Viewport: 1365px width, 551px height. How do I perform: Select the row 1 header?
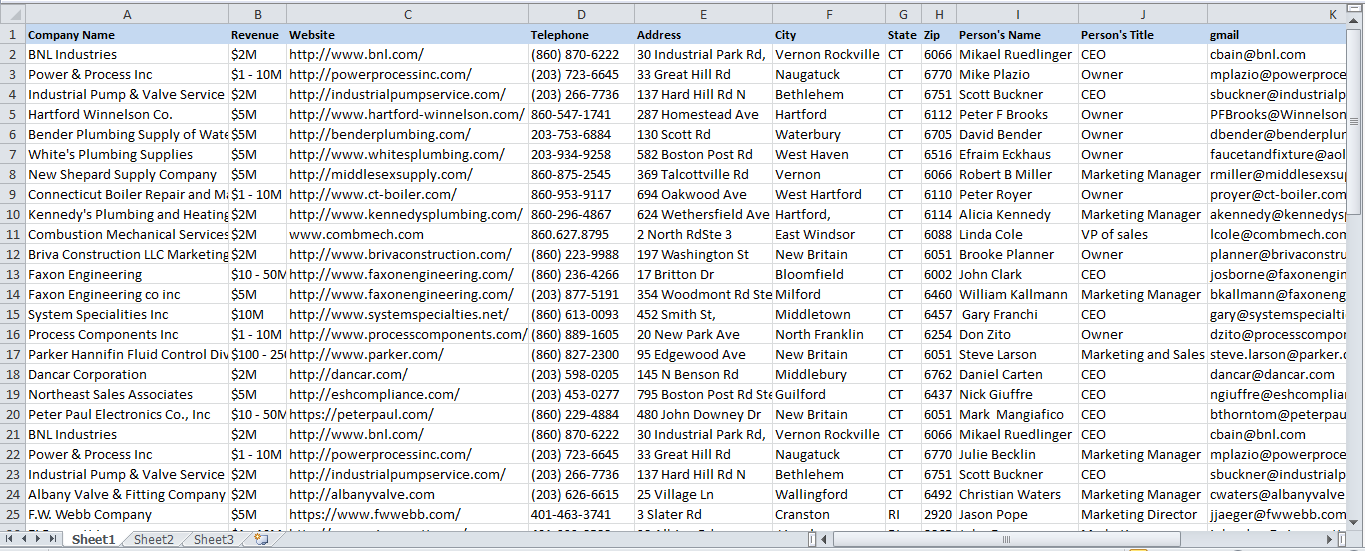[12, 34]
